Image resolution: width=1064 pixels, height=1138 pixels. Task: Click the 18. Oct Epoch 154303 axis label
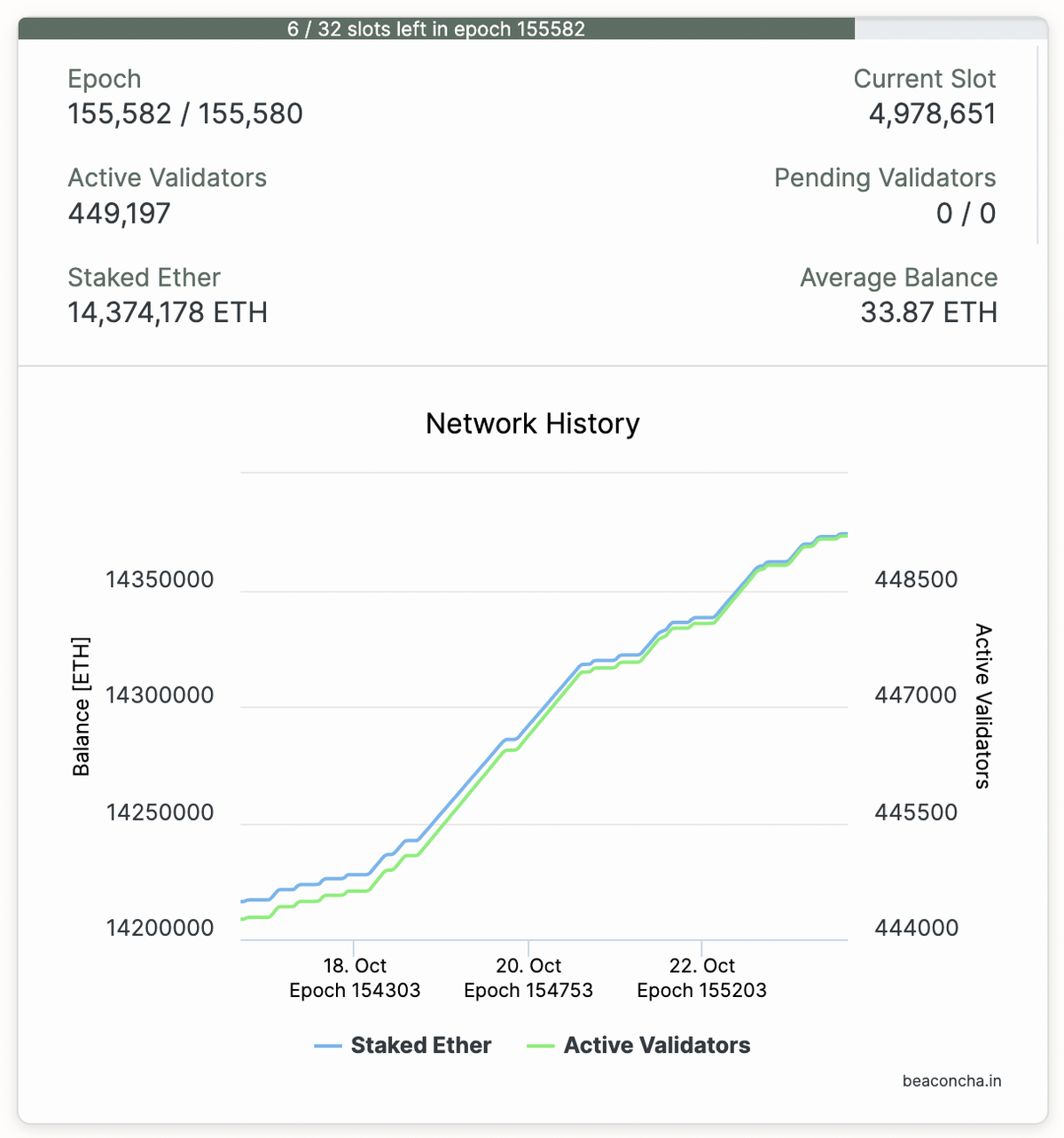355,978
